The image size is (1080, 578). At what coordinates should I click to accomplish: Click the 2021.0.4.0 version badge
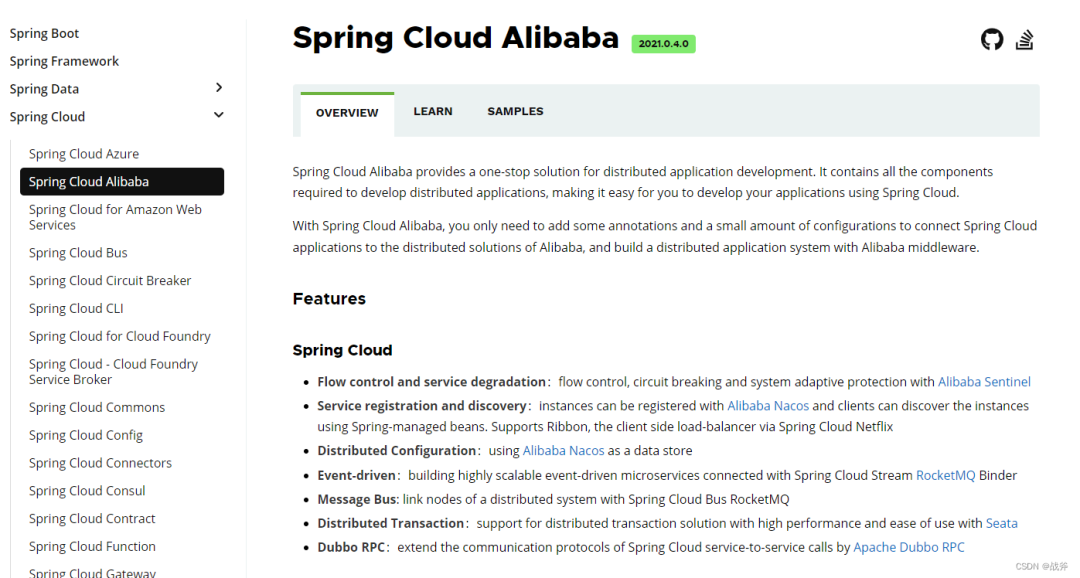point(663,43)
